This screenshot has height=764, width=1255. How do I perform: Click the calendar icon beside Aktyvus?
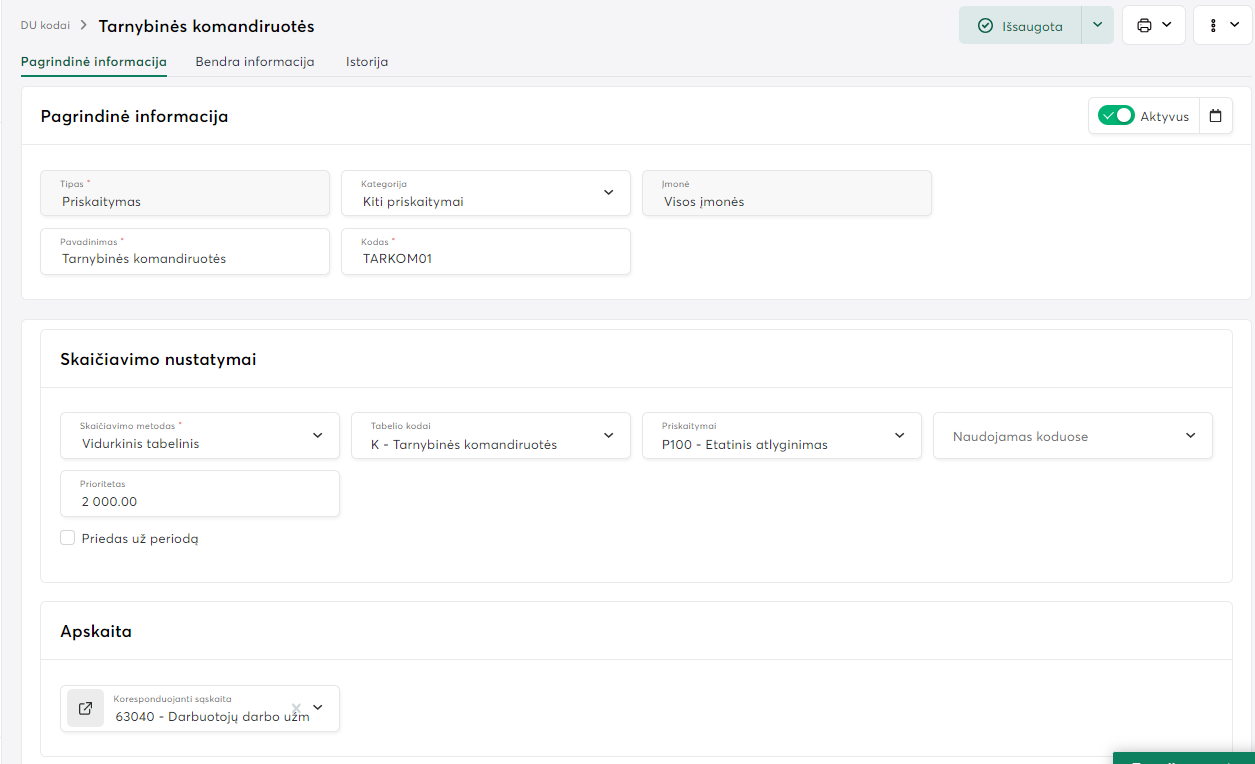tap(1215, 116)
